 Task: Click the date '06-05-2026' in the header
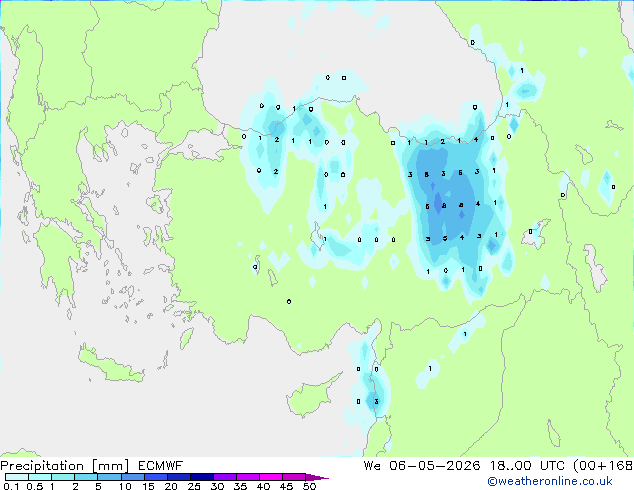click(x=435, y=466)
